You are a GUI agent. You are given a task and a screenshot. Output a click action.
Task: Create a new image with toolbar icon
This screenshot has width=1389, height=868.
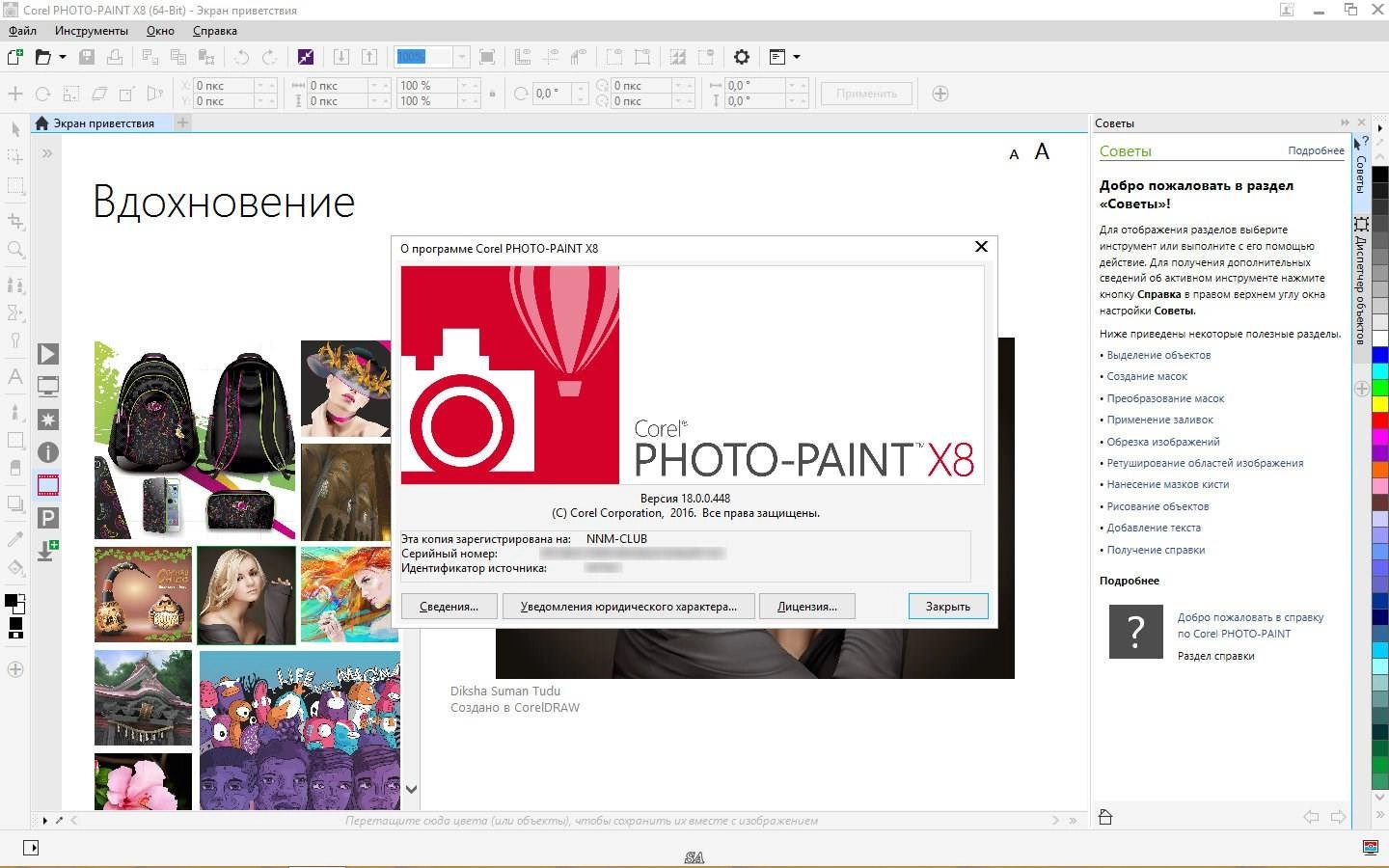[x=15, y=57]
